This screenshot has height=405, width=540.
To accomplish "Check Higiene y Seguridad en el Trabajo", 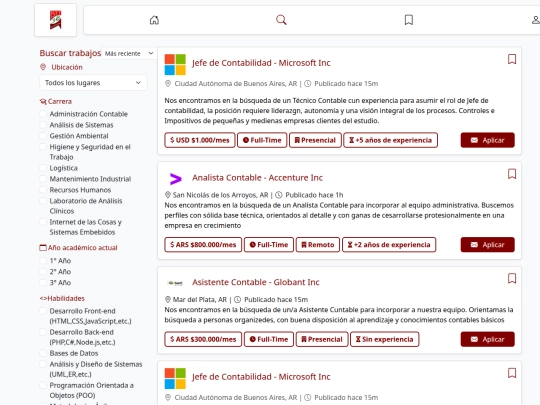I will [43, 147].
